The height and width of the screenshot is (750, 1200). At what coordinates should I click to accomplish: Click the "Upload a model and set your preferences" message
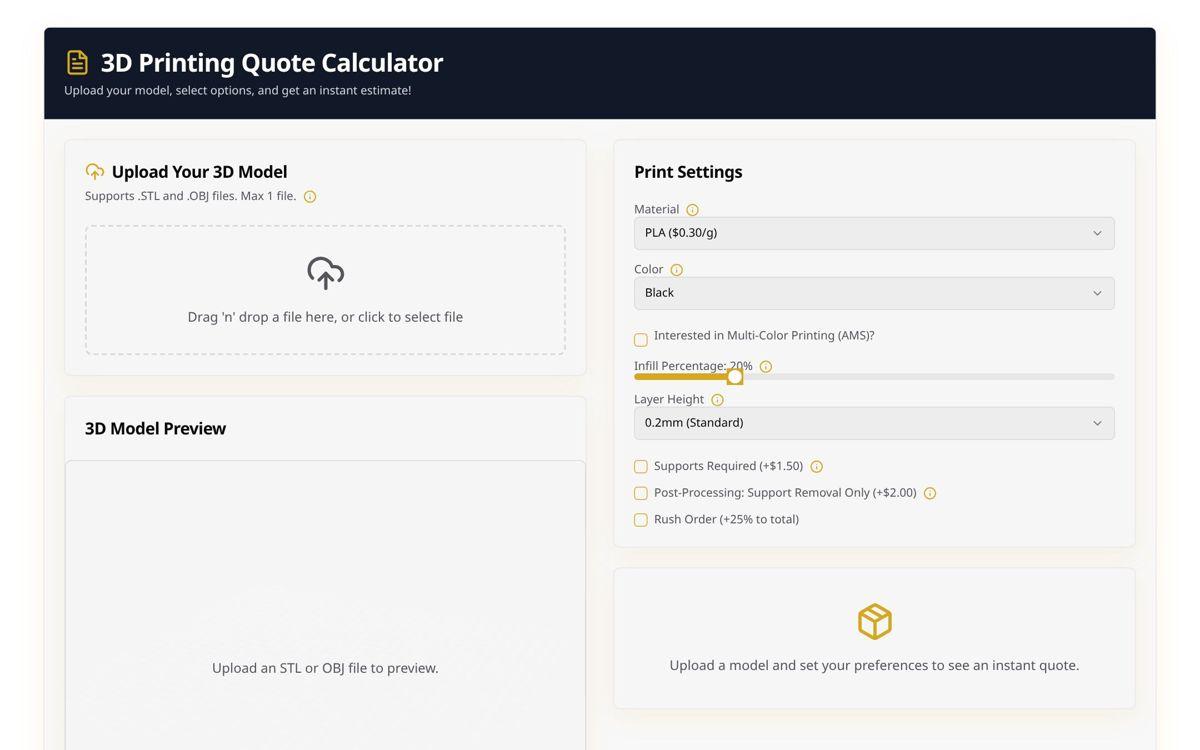tap(874, 665)
